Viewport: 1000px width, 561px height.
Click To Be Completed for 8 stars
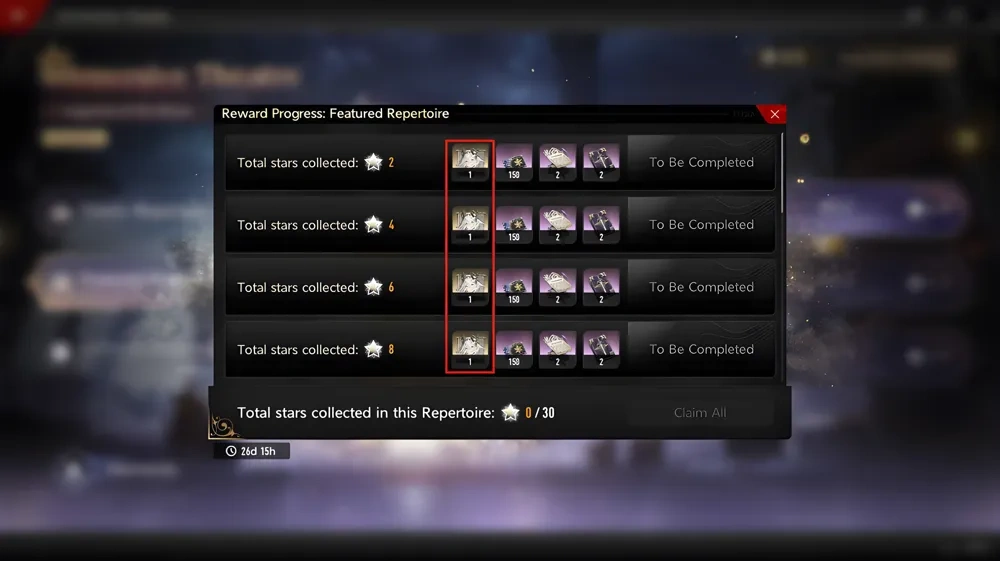coord(701,349)
